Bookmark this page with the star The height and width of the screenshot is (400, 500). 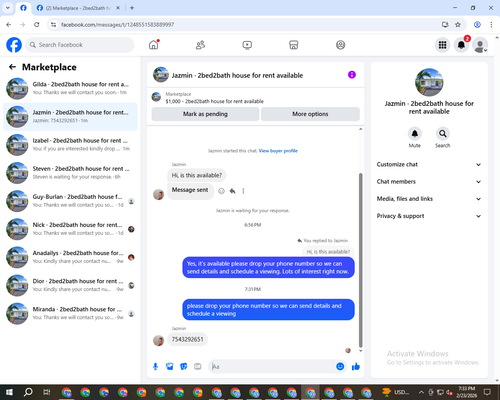[458, 24]
